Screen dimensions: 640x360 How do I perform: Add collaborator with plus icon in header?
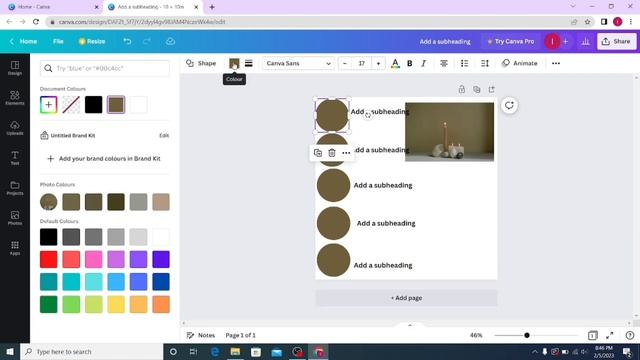(x=566, y=41)
